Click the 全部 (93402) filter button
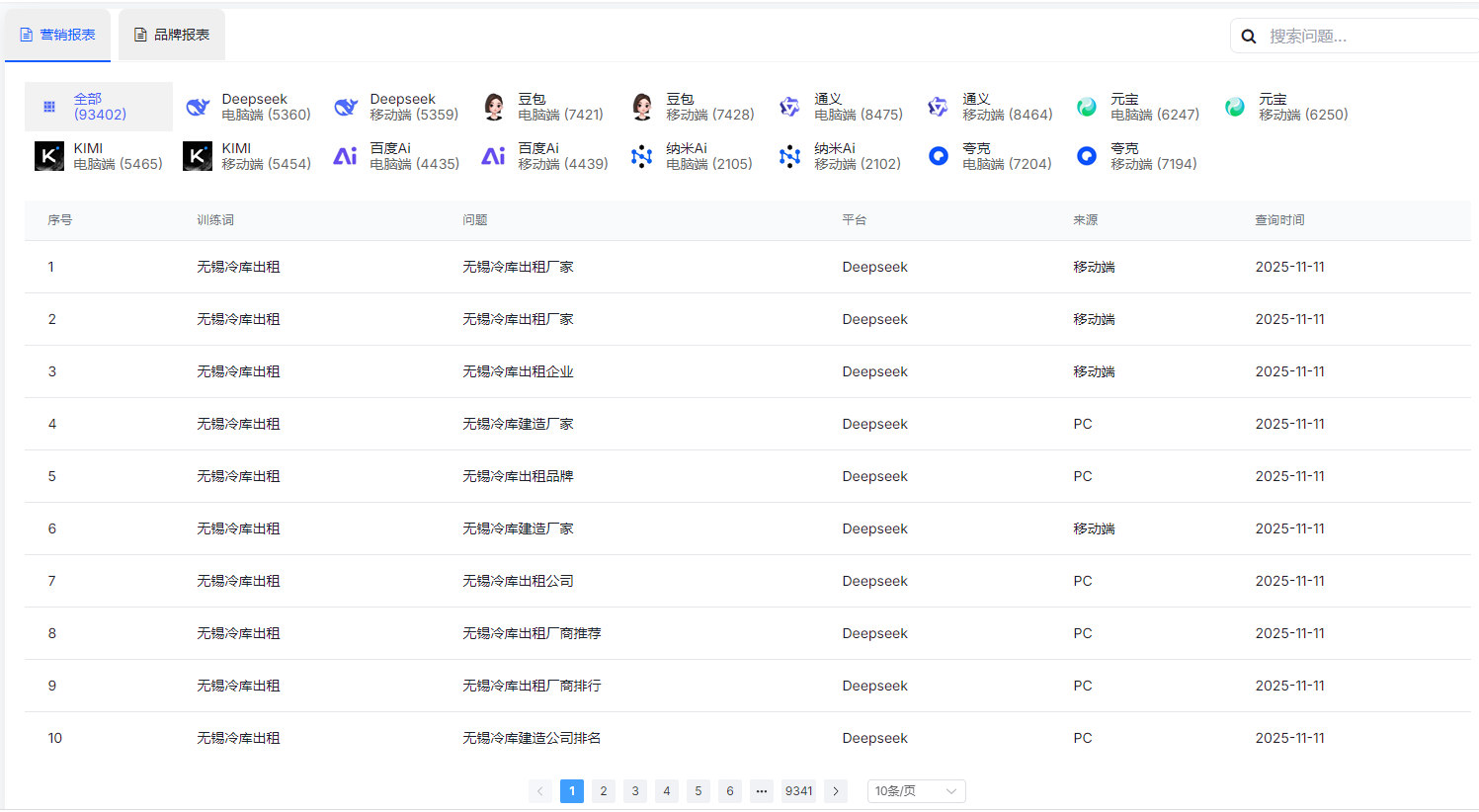The height and width of the screenshot is (812, 1479). coord(98,106)
